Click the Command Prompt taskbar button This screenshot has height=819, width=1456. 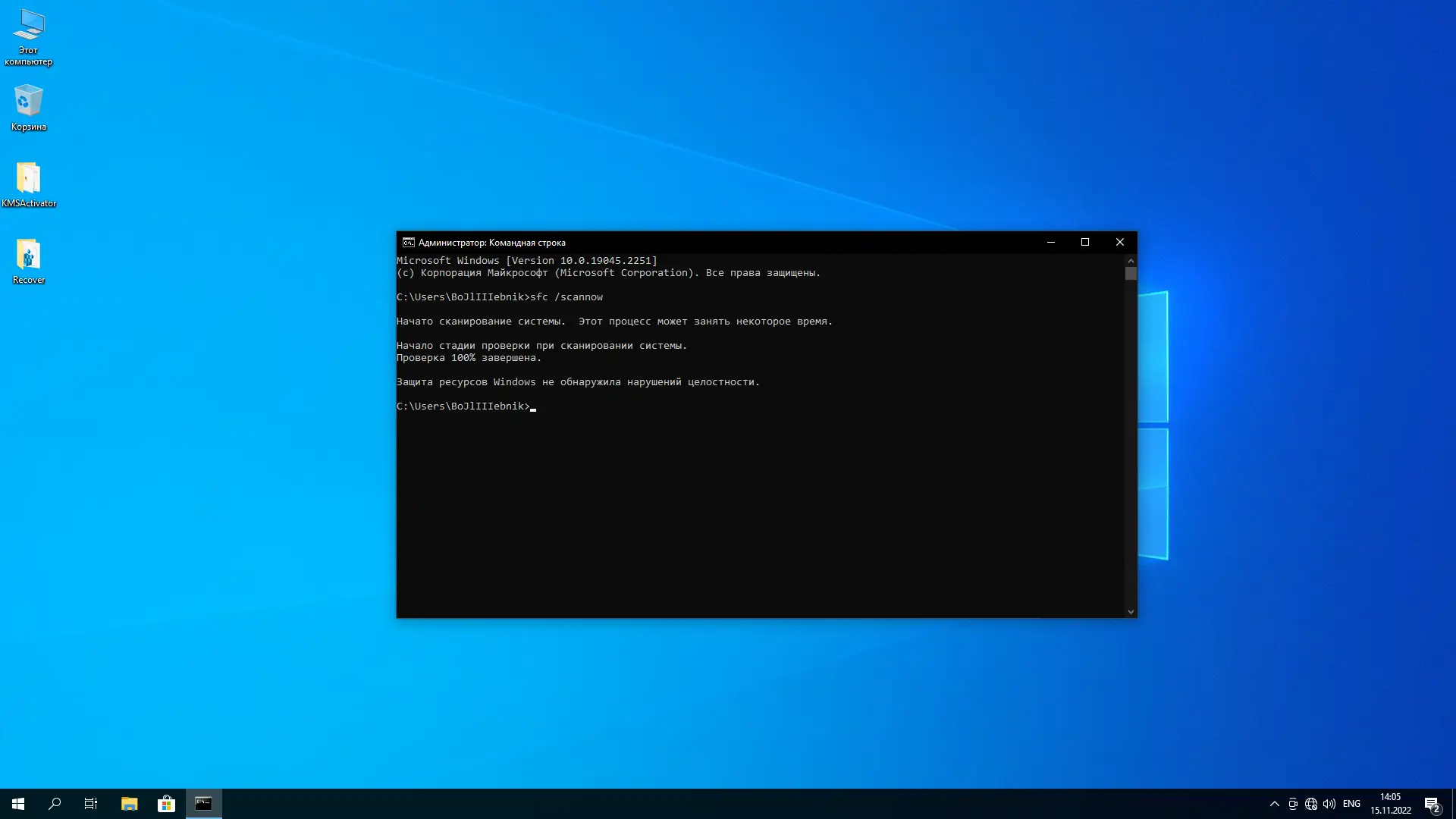tap(203, 804)
